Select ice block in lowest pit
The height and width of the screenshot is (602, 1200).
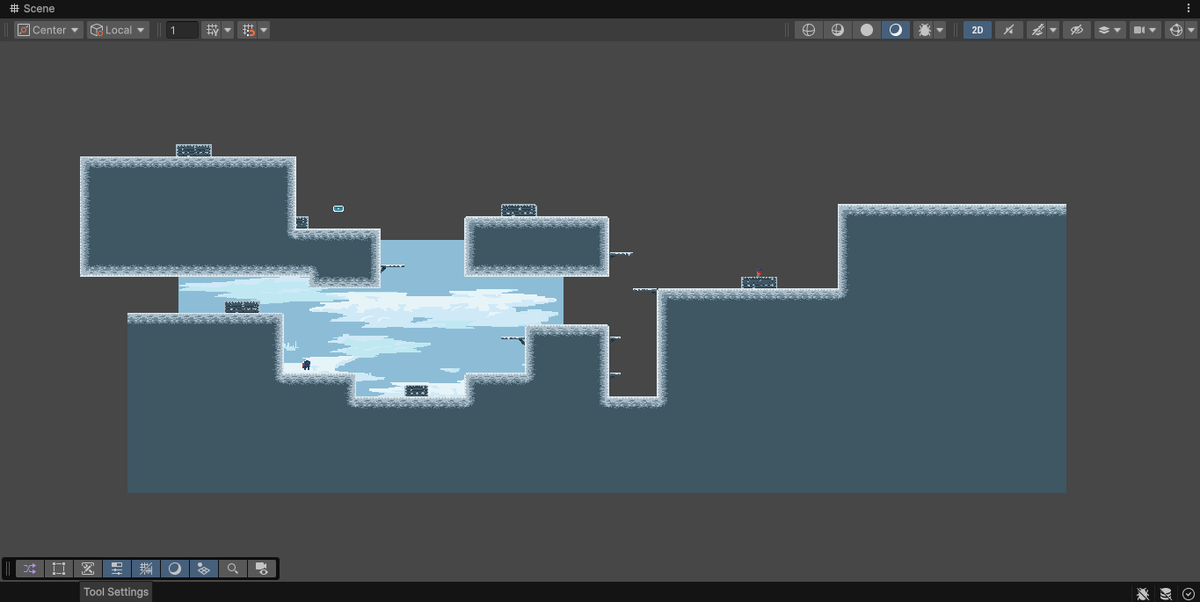point(417,391)
